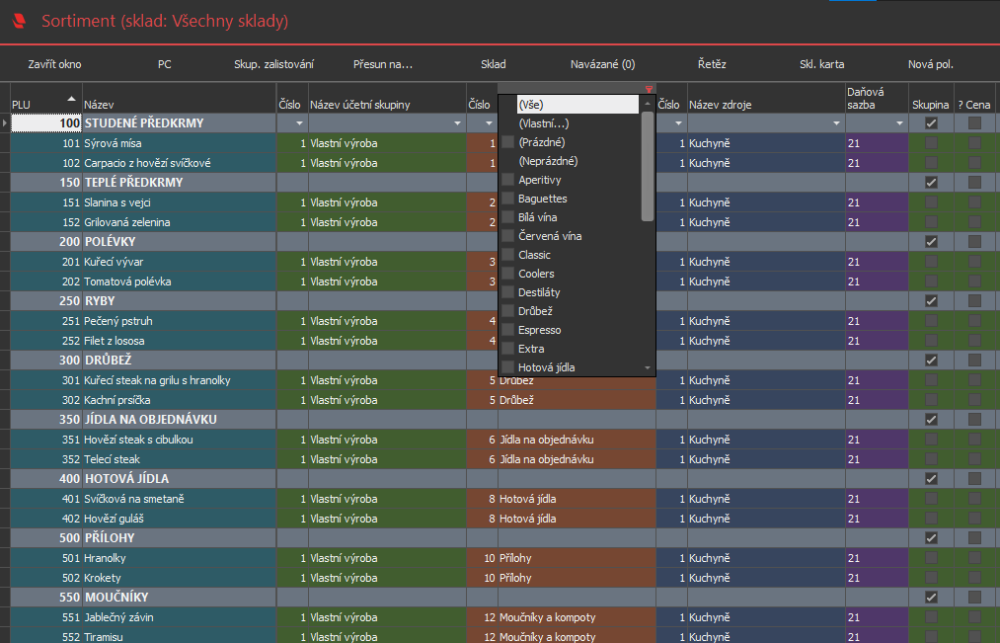Pick Aperitivy in the filter list
The width and height of the screenshot is (1000, 643).
[x=540, y=180]
